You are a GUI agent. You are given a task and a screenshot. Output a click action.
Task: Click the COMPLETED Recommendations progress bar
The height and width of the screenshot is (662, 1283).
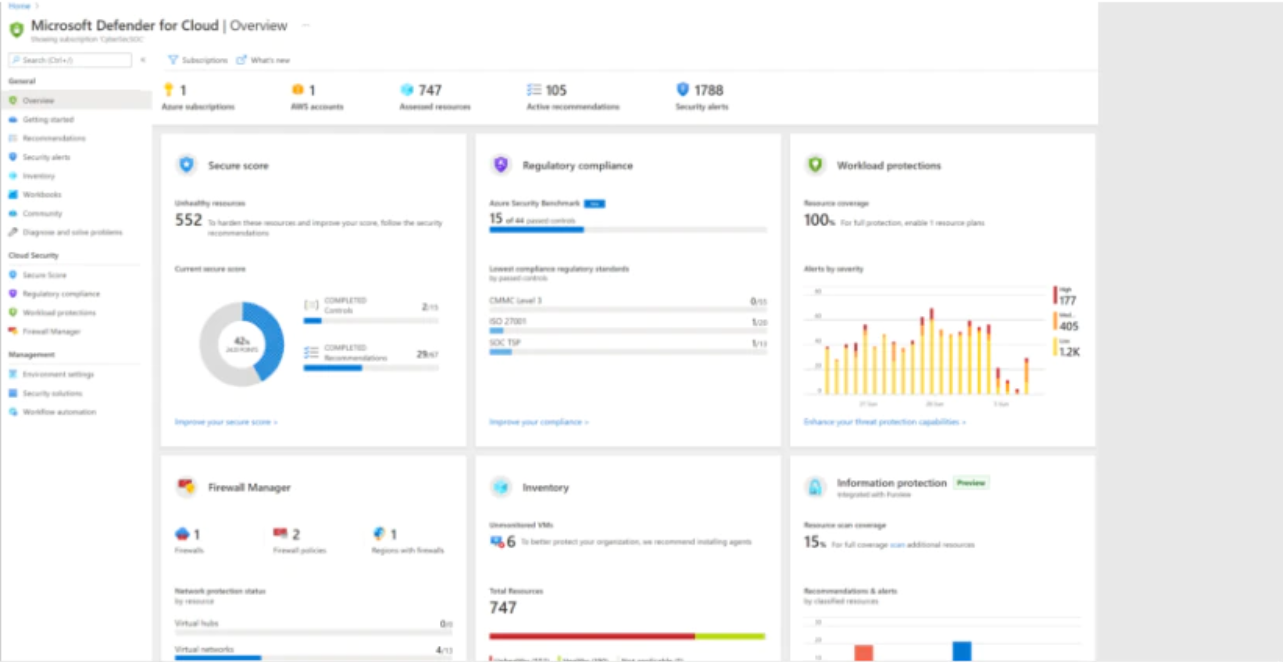coord(371,368)
